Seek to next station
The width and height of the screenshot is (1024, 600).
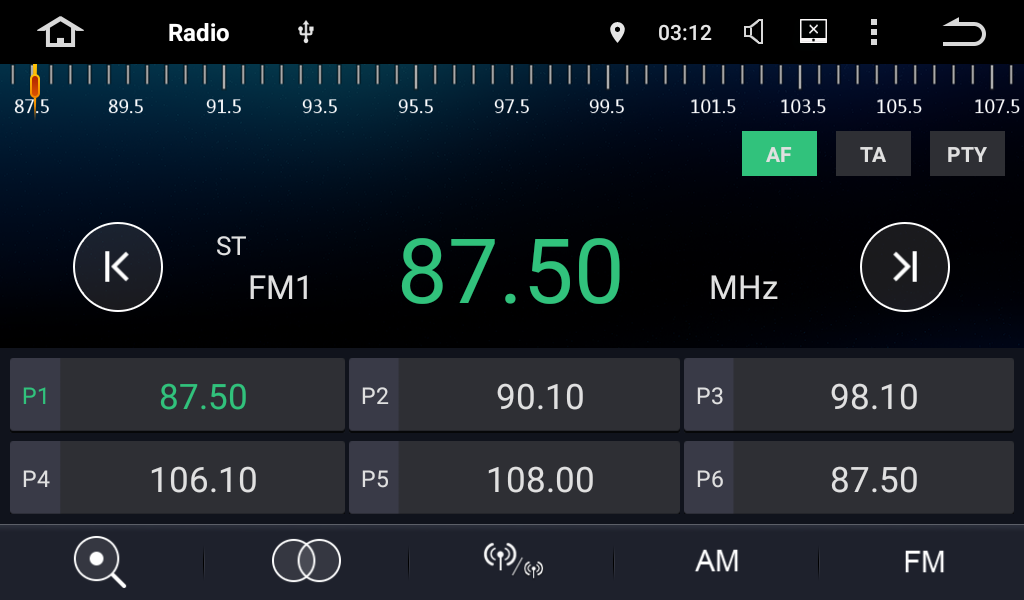pos(904,267)
